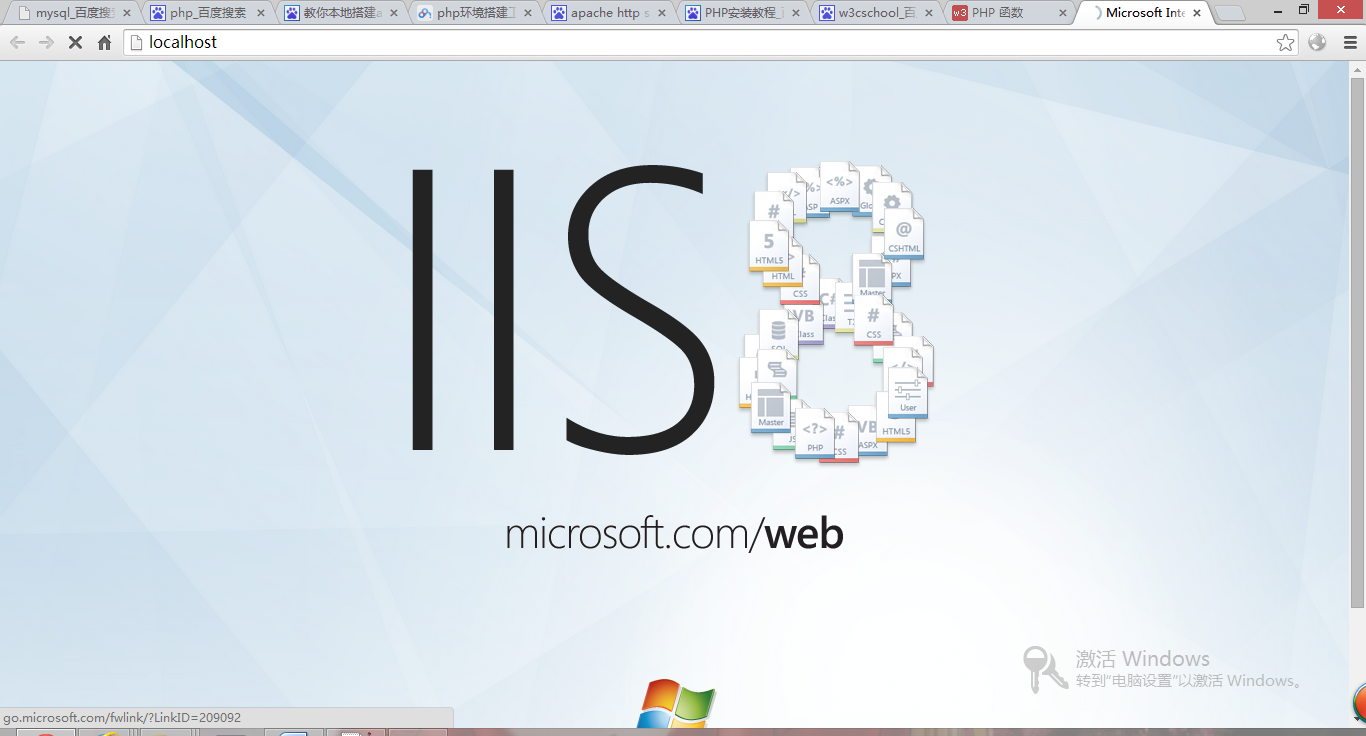The image size is (1366, 736).
Task: Click the globe extension icon in toolbar
Action: tap(1317, 42)
